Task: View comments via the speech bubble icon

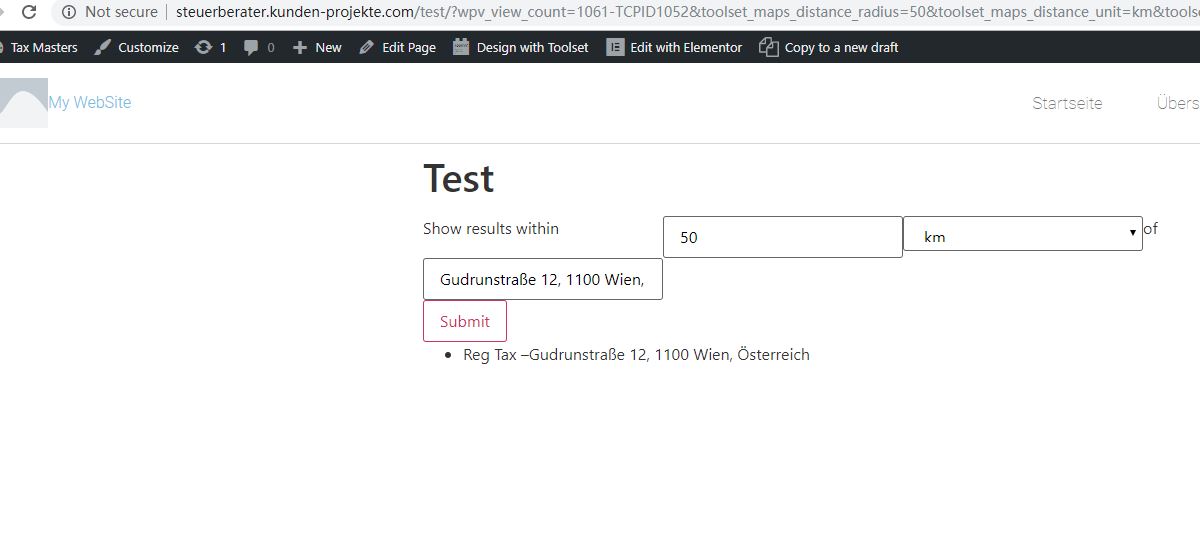Action: 259,47
